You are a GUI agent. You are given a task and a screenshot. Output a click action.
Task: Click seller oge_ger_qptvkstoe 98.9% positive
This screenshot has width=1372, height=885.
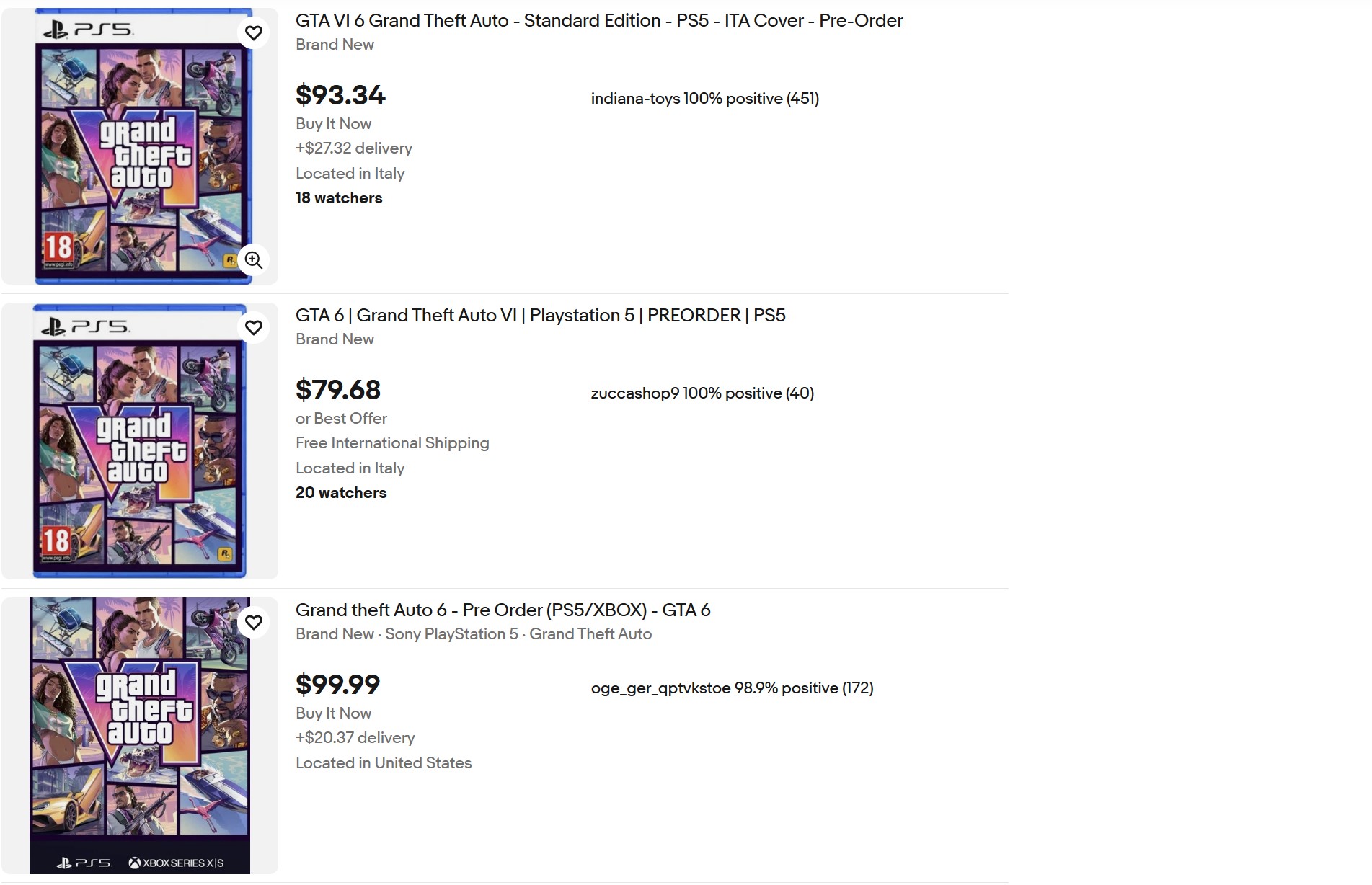coord(732,688)
